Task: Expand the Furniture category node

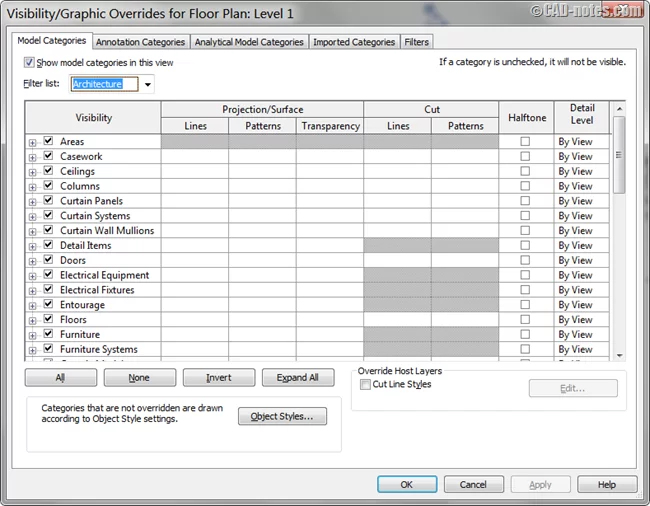Action: pyautogui.click(x=33, y=335)
